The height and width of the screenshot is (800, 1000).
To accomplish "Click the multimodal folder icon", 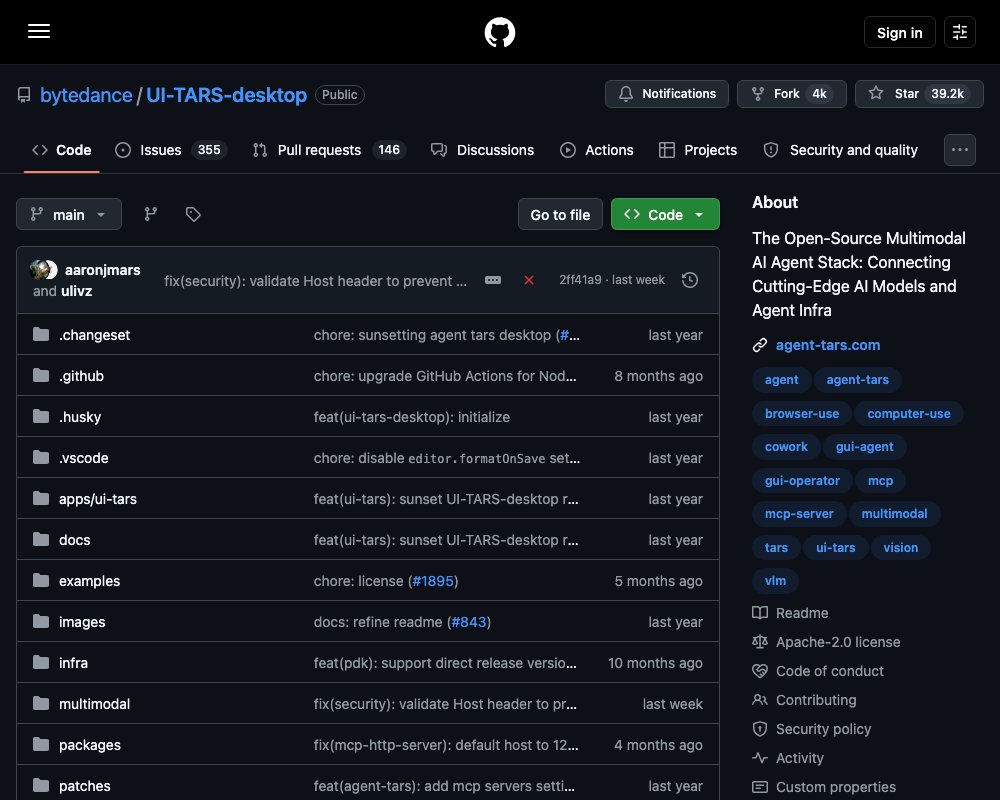I will click(41, 703).
